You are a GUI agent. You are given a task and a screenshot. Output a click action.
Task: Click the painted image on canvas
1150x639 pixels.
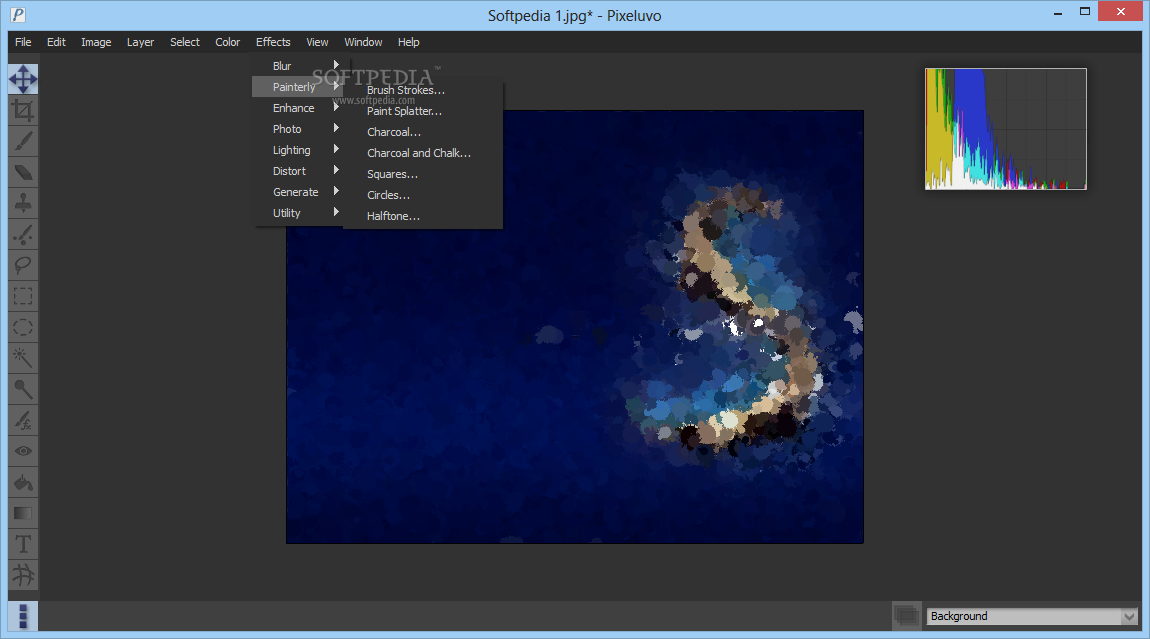(574, 327)
